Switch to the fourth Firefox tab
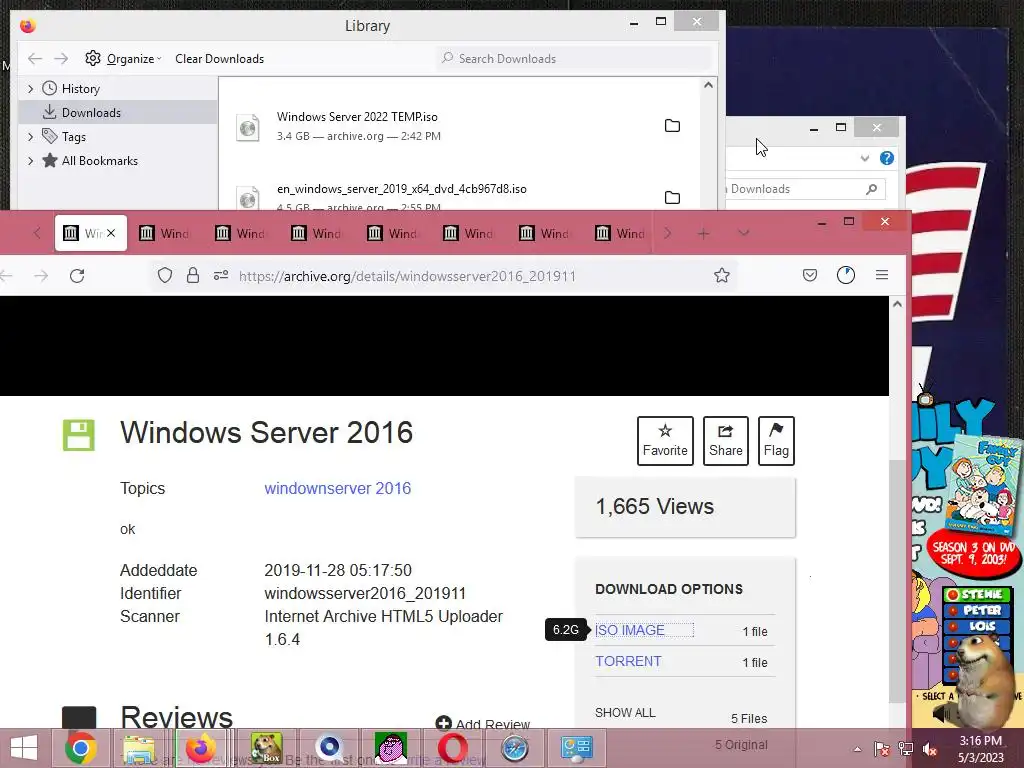 coord(317,233)
